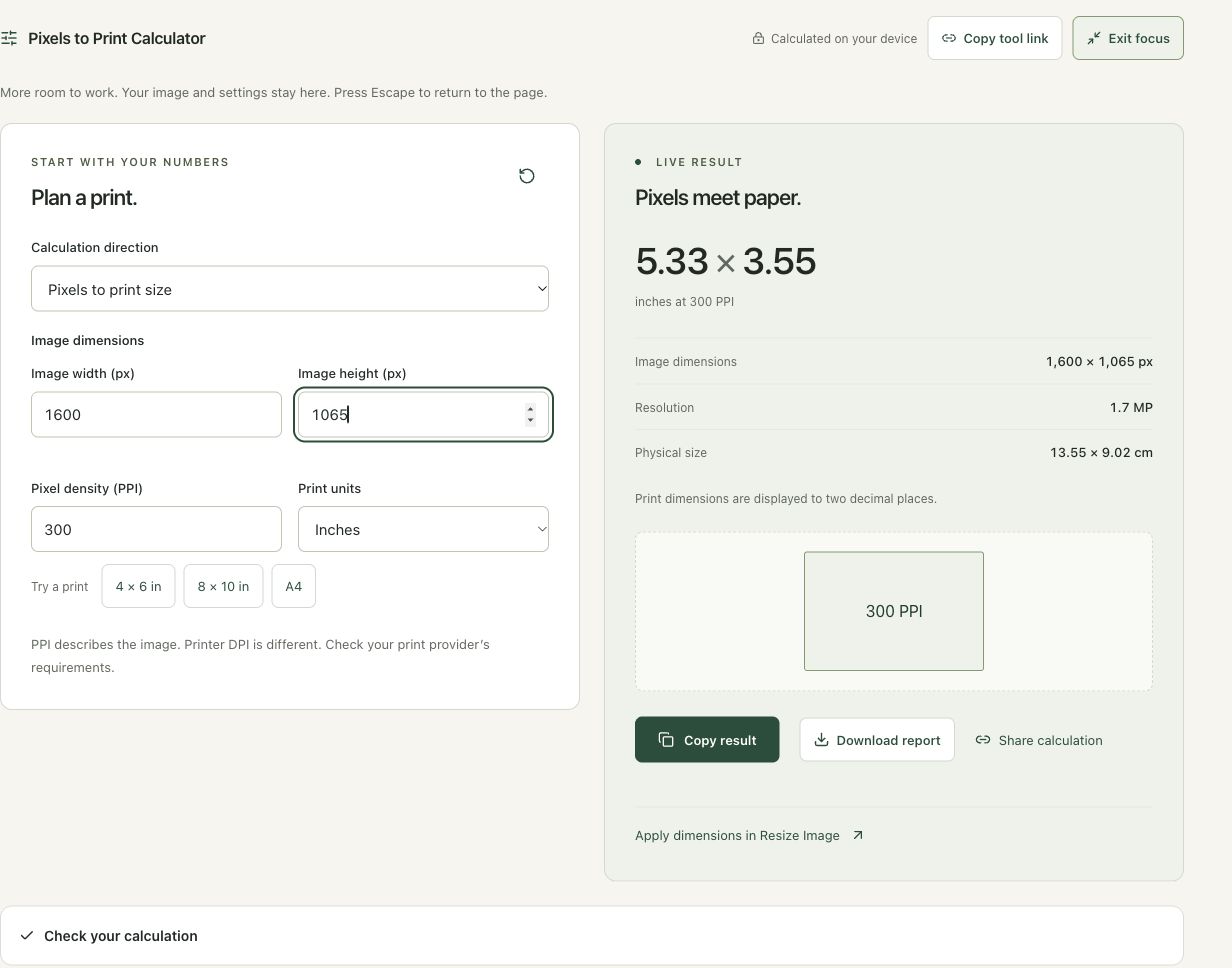Open Apply dimensions in Resize Image link

click(749, 835)
